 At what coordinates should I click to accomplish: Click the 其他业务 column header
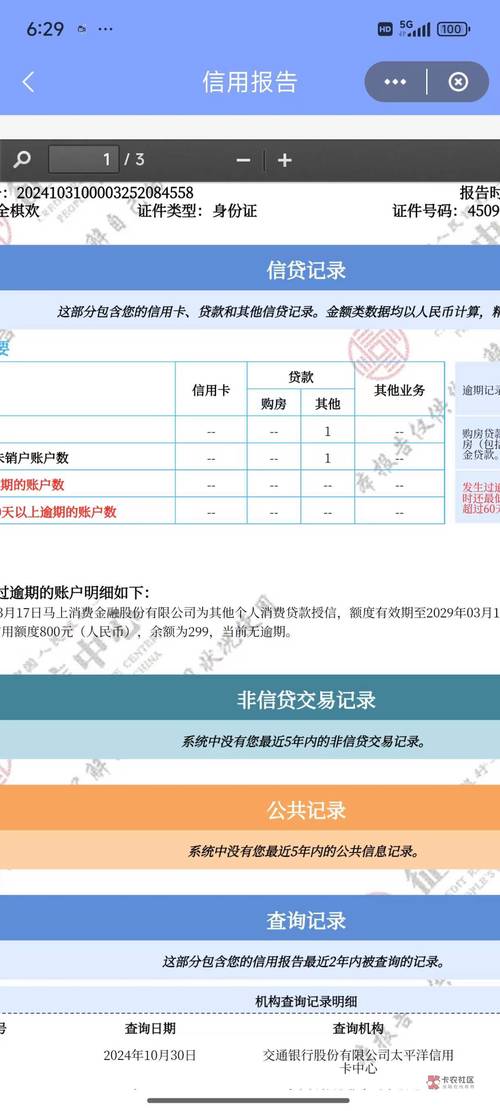pos(399,390)
